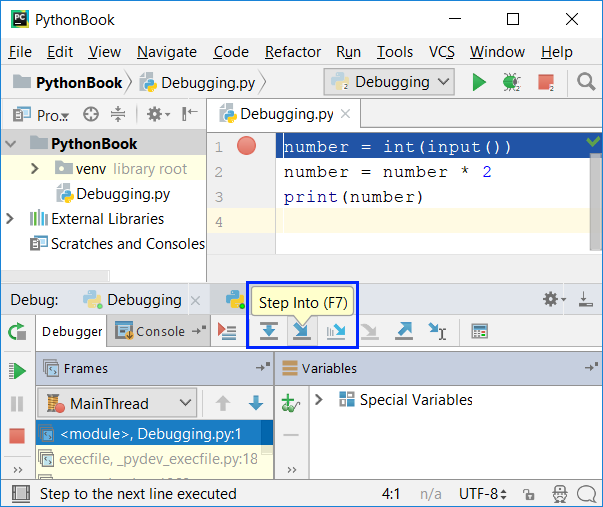
Task: Open the Evaluate Expression calculator icon
Action: [480, 331]
